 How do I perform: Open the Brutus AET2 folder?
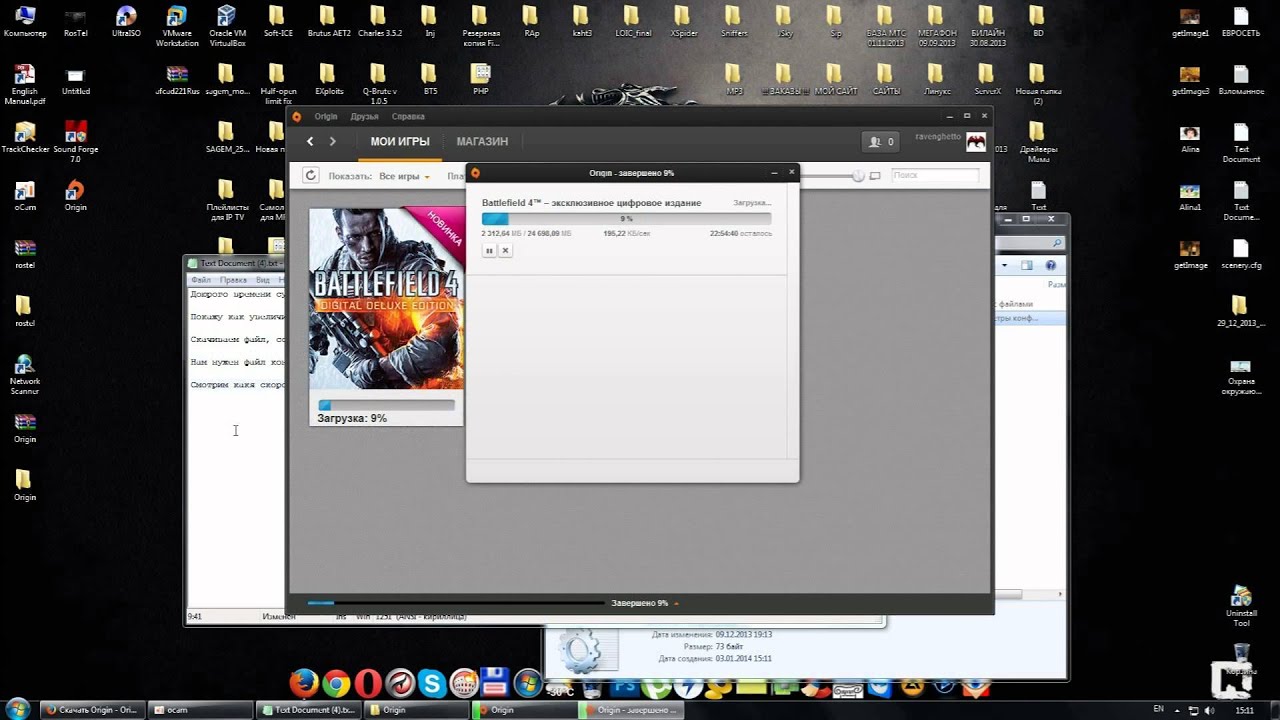coord(328,23)
